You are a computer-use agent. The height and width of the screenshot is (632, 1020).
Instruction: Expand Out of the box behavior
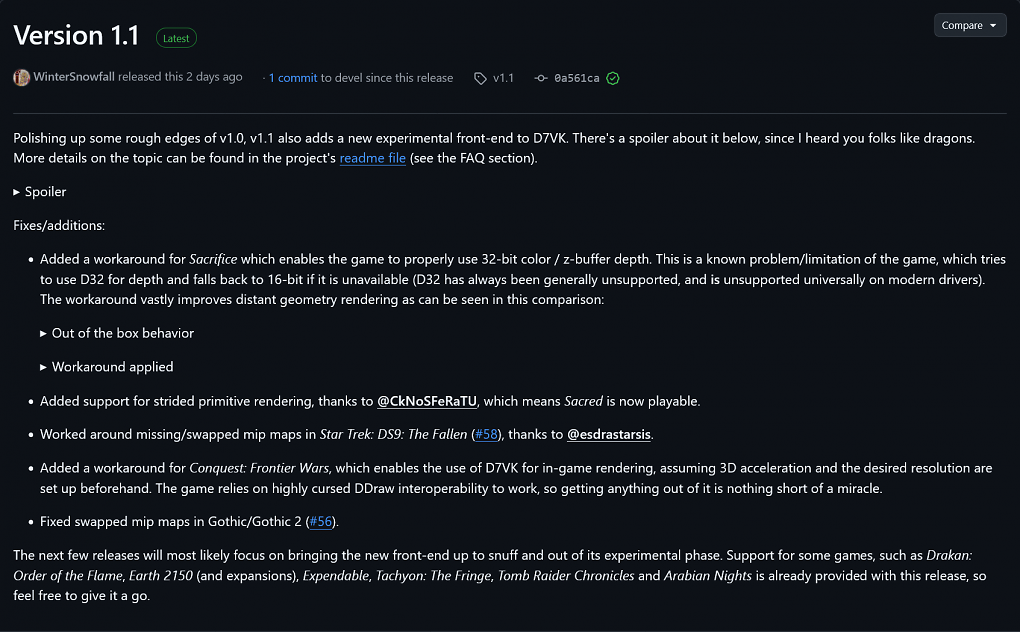click(x=117, y=333)
